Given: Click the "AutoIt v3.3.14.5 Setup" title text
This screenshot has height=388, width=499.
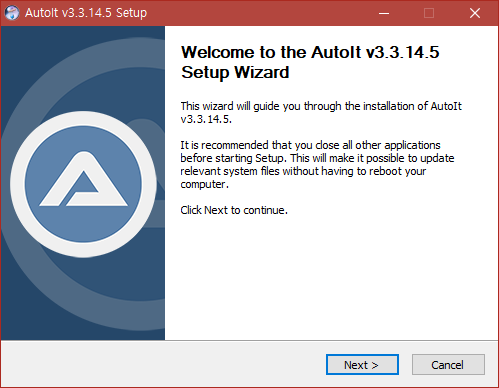Looking at the screenshot, I should click(x=86, y=13).
